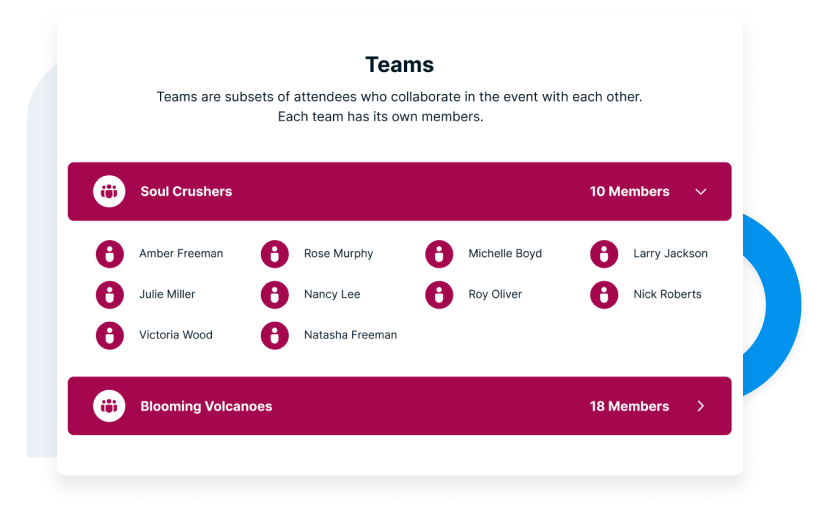Click Larry Jackson's avatar icon
The width and height of the screenshot is (828, 507).
(x=604, y=254)
